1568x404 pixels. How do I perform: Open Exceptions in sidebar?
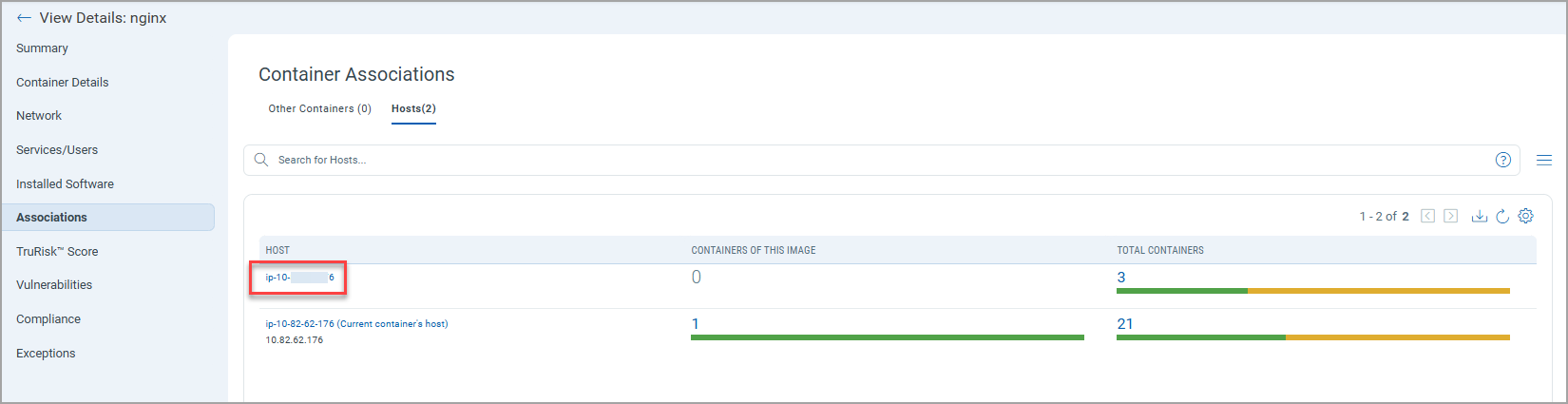point(46,354)
